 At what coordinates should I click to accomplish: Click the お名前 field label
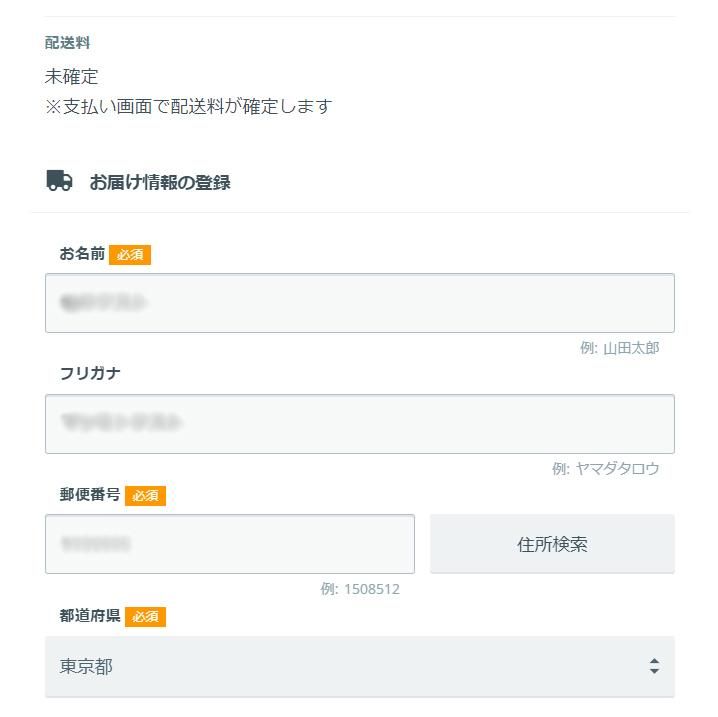click(82, 254)
